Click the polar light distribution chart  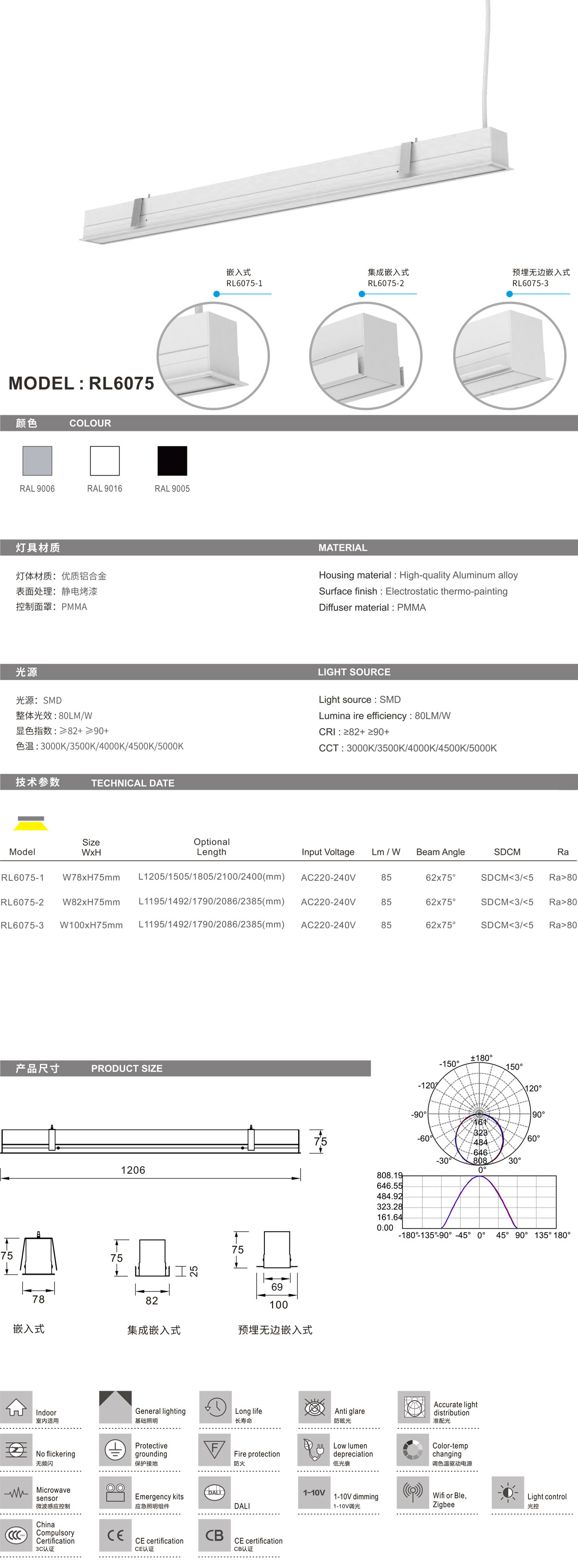point(479,1115)
